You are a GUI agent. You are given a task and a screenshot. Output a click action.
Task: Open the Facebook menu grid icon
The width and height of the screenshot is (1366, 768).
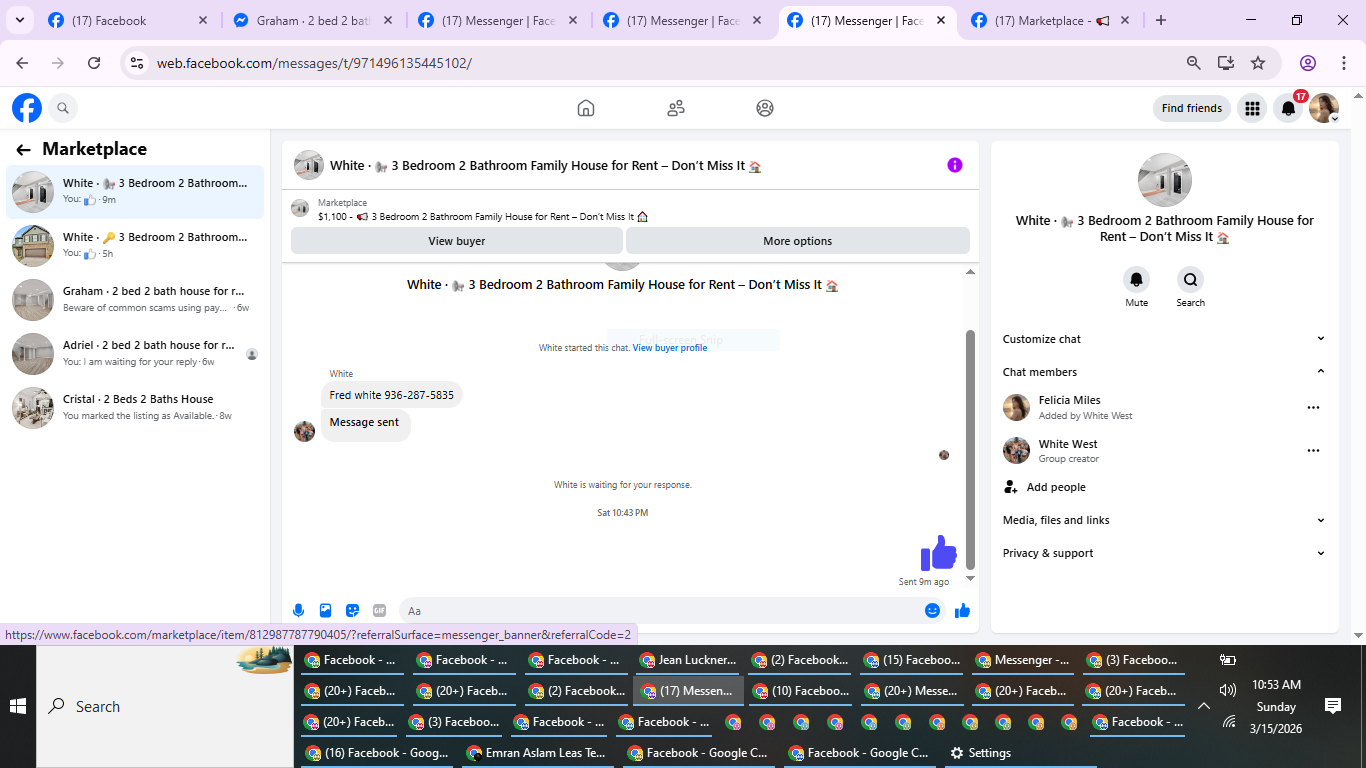pyautogui.click(x=1252, y=108)
